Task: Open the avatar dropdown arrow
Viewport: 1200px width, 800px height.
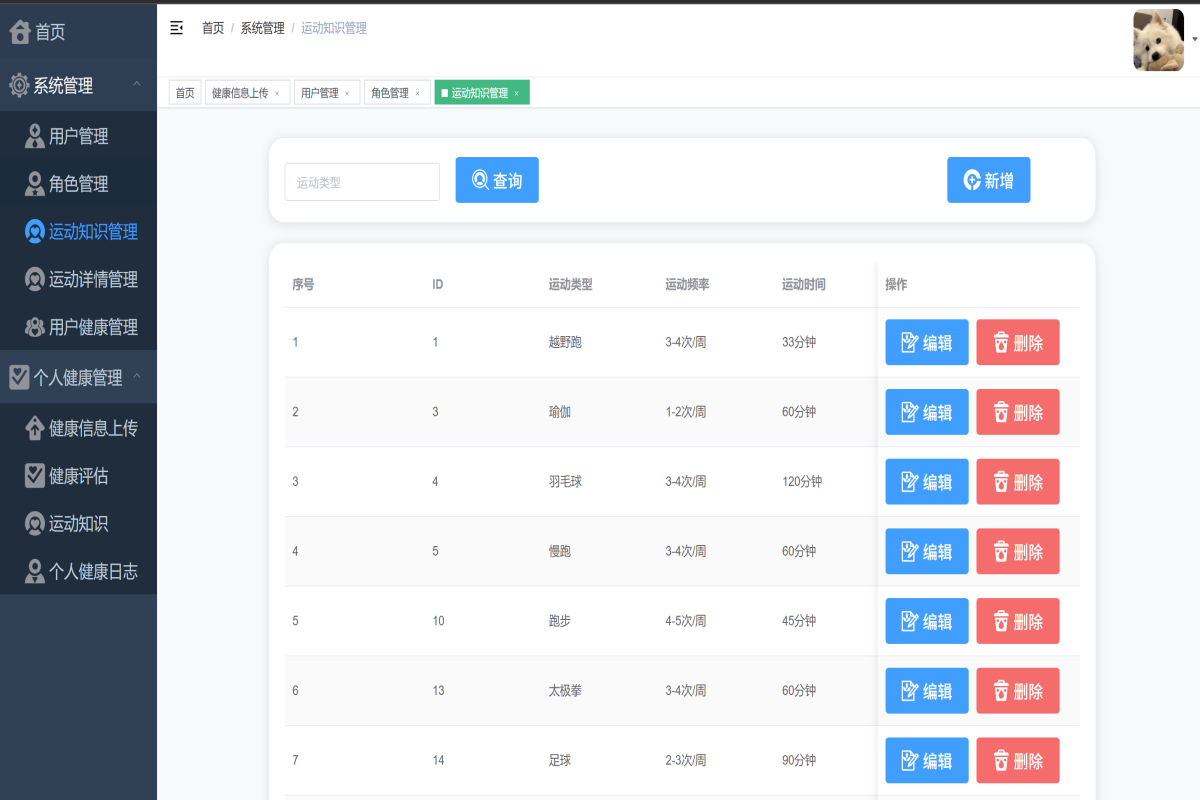Action: pyautogui.click(x=1194, y=37)
